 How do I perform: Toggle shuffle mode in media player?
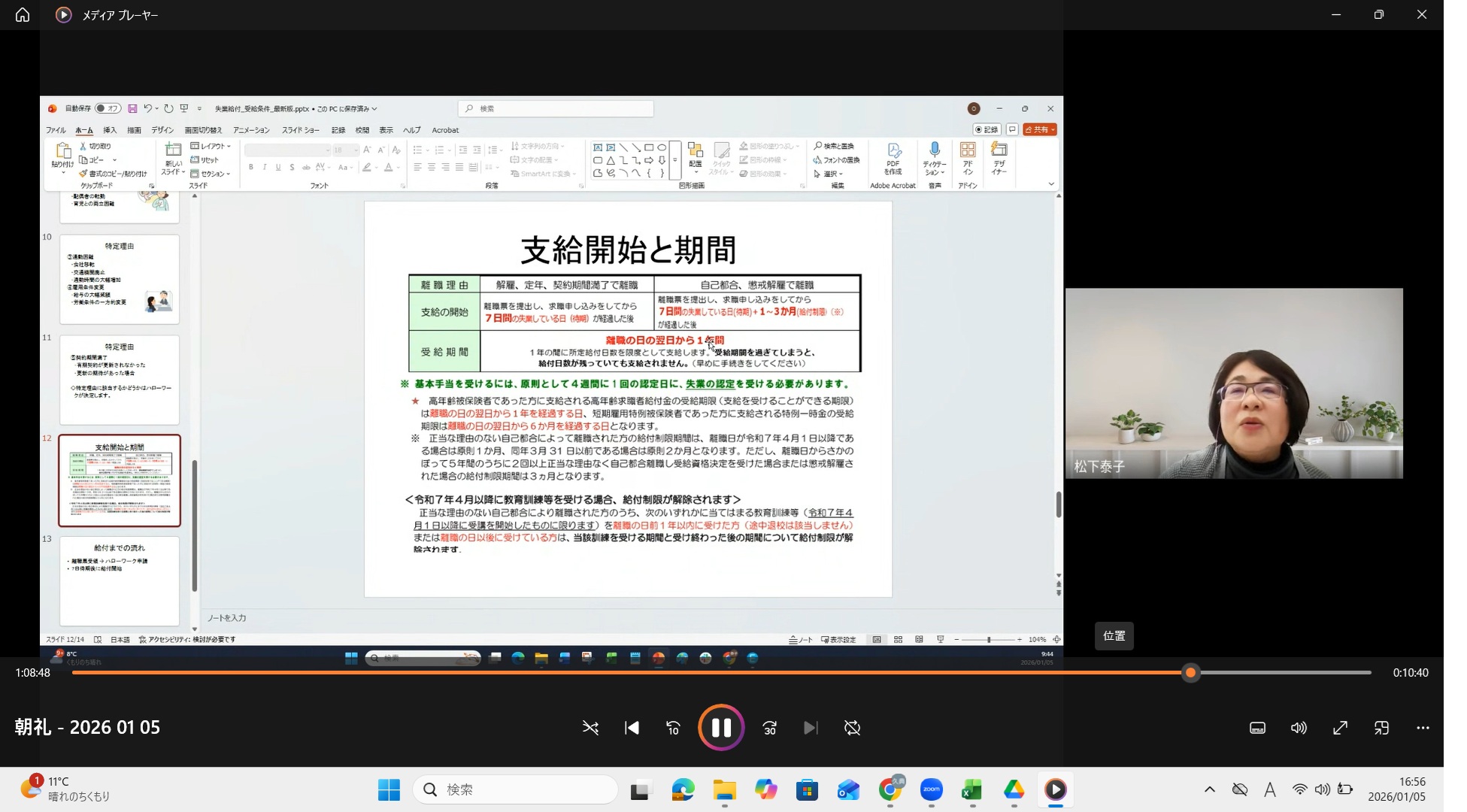tap(590, 728)
